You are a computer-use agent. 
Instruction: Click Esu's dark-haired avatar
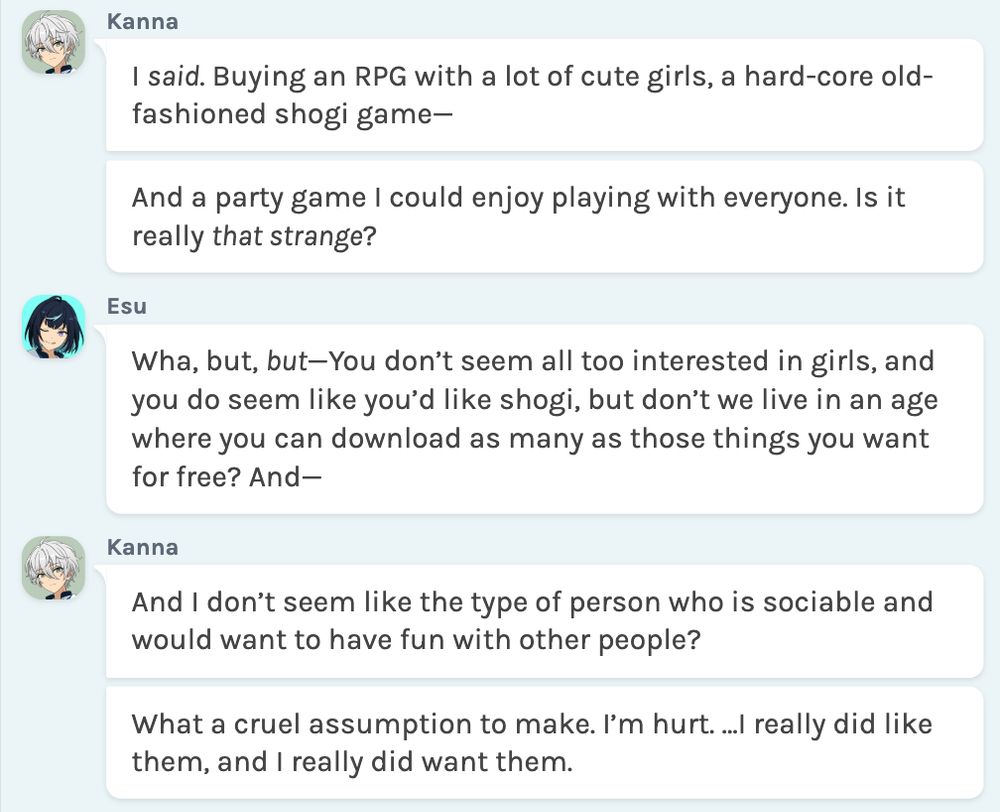[x=53, y=326]
